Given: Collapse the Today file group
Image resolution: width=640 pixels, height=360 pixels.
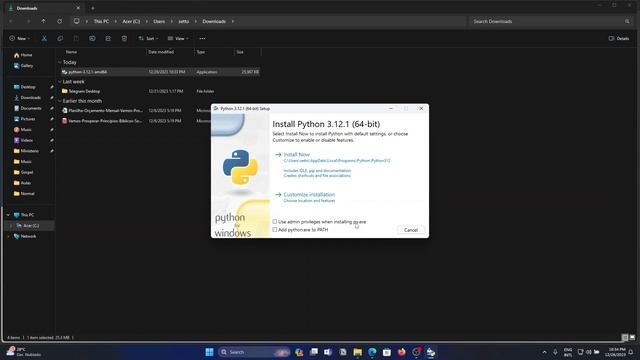Looking at the screenshot, I should click(60, 62).
